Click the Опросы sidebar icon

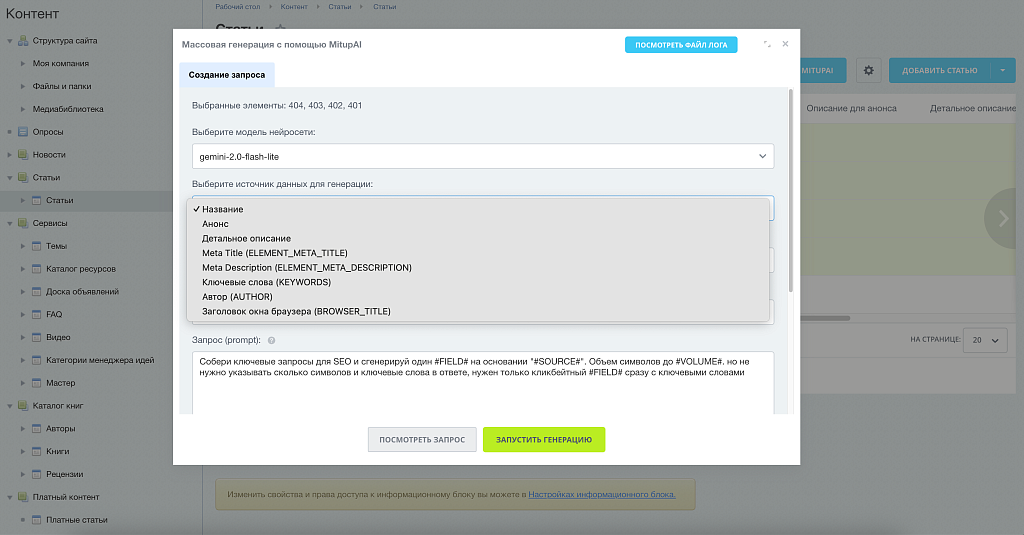tap(22, 132)
